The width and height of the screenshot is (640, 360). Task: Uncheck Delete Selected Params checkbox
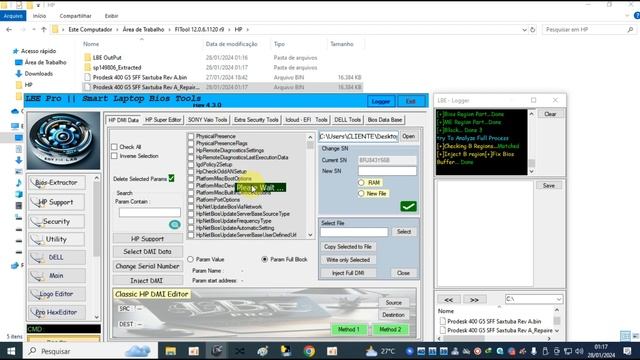point(171,178)
